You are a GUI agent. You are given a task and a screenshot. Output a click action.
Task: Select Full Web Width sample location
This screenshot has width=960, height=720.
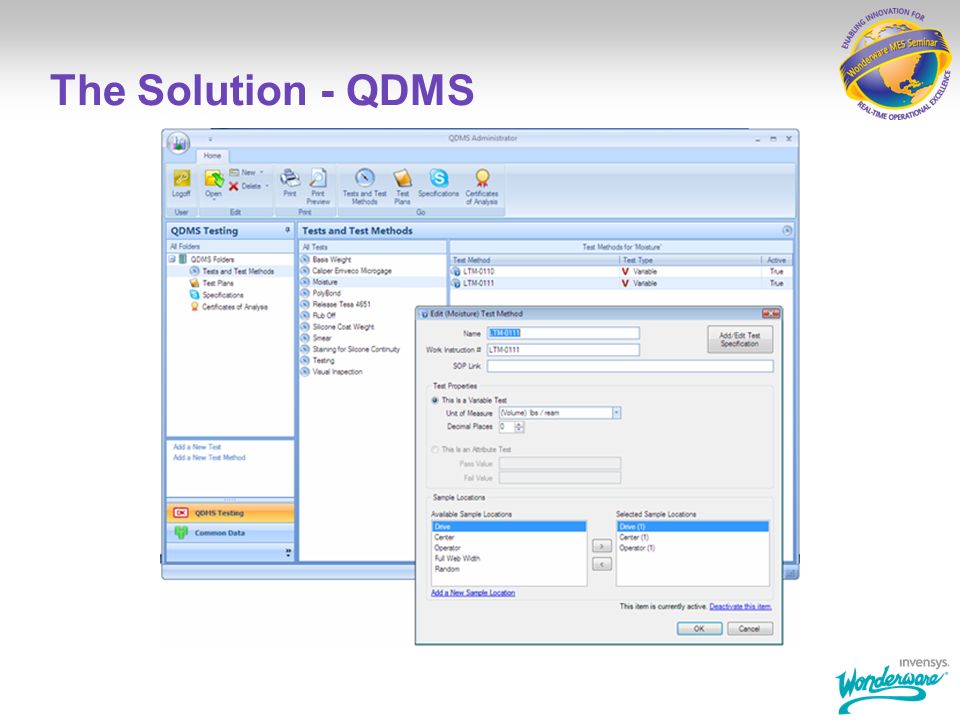tap(509, 558)
